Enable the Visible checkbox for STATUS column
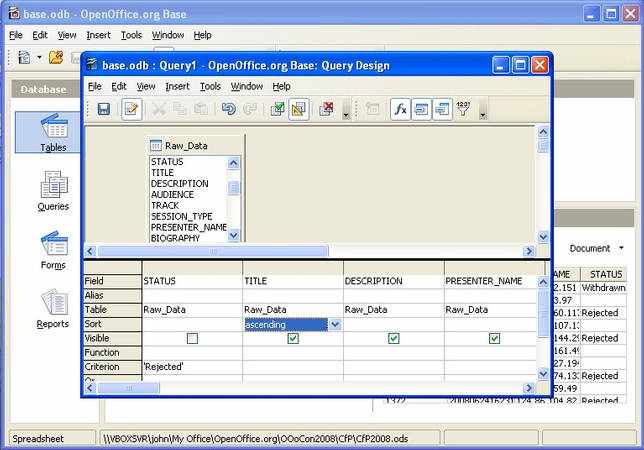Screen dimensions: 644x450 tap(192, 338)
